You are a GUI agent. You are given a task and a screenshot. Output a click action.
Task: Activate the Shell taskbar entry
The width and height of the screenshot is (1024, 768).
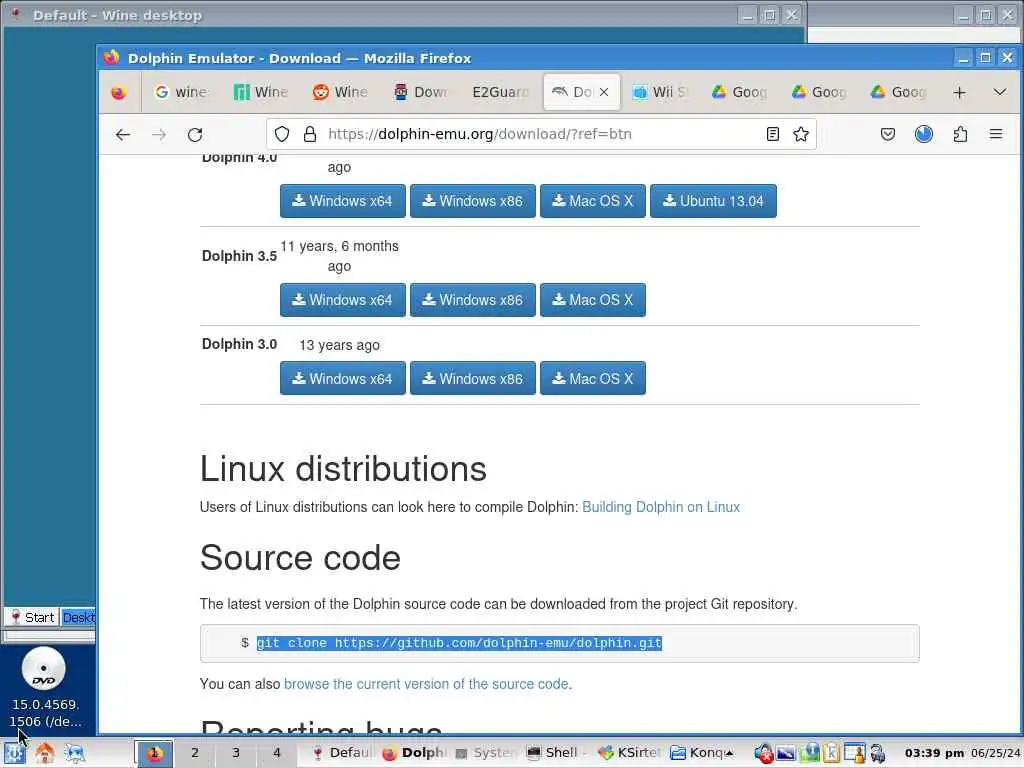click(558, 753)
